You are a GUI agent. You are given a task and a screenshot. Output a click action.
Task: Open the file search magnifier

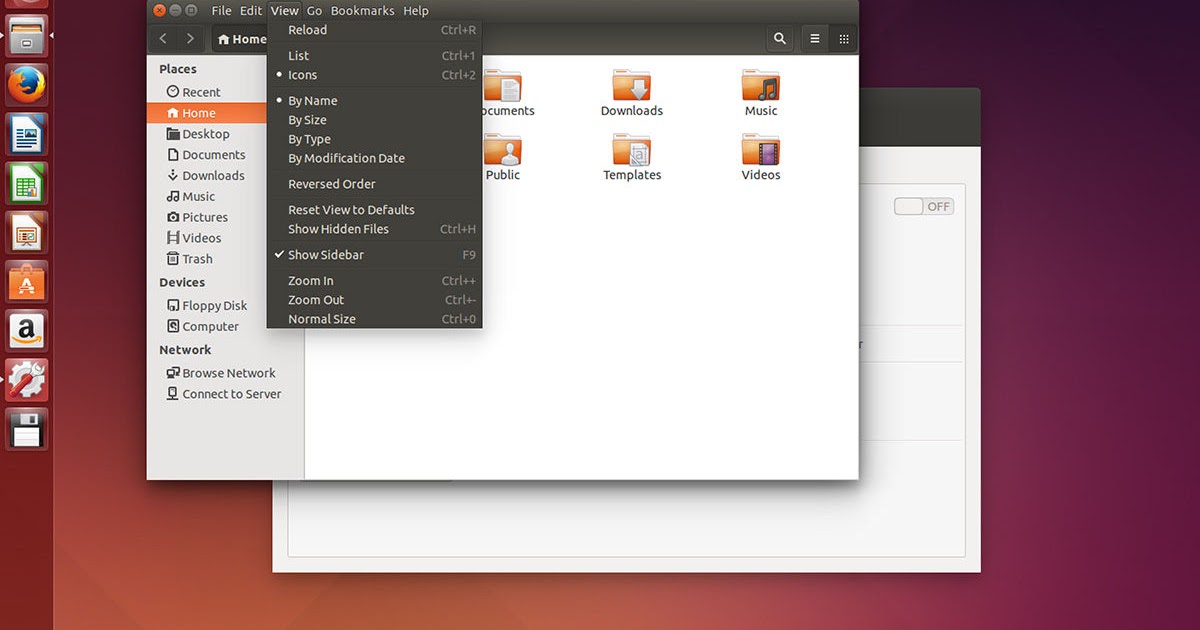[779, 38]
